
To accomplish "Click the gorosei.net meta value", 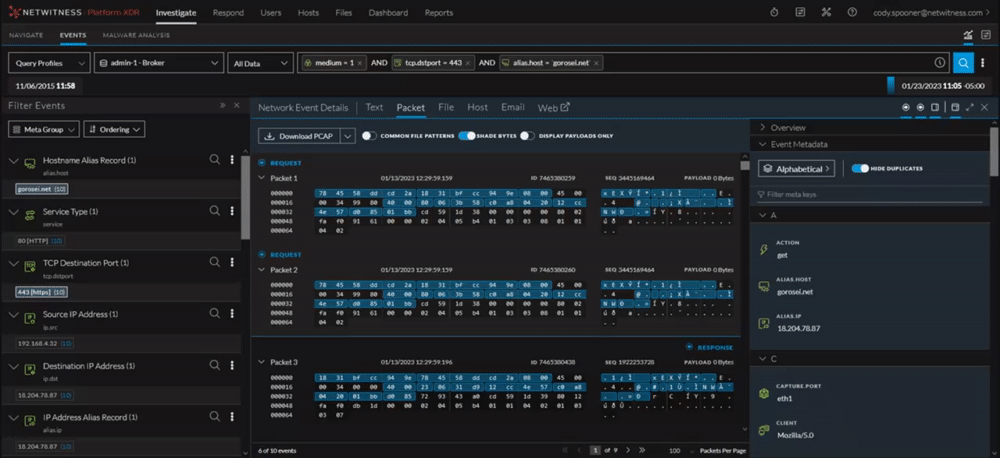I will coord(32,188).
